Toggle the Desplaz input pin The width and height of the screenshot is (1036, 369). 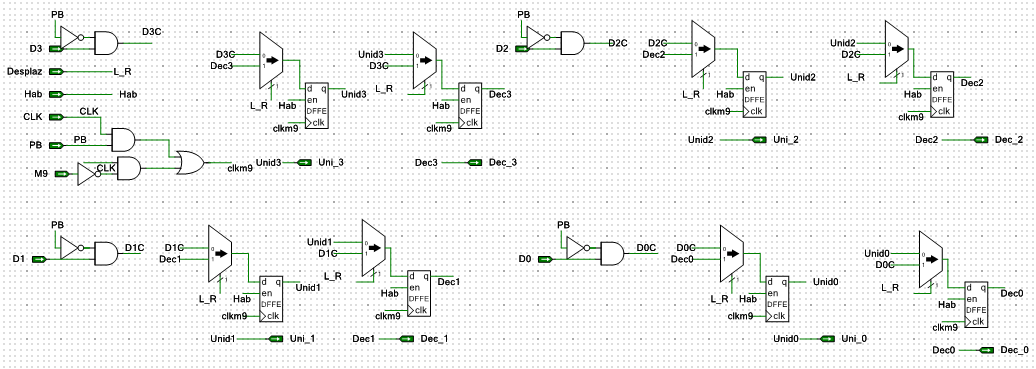click(x=57, y=71)
